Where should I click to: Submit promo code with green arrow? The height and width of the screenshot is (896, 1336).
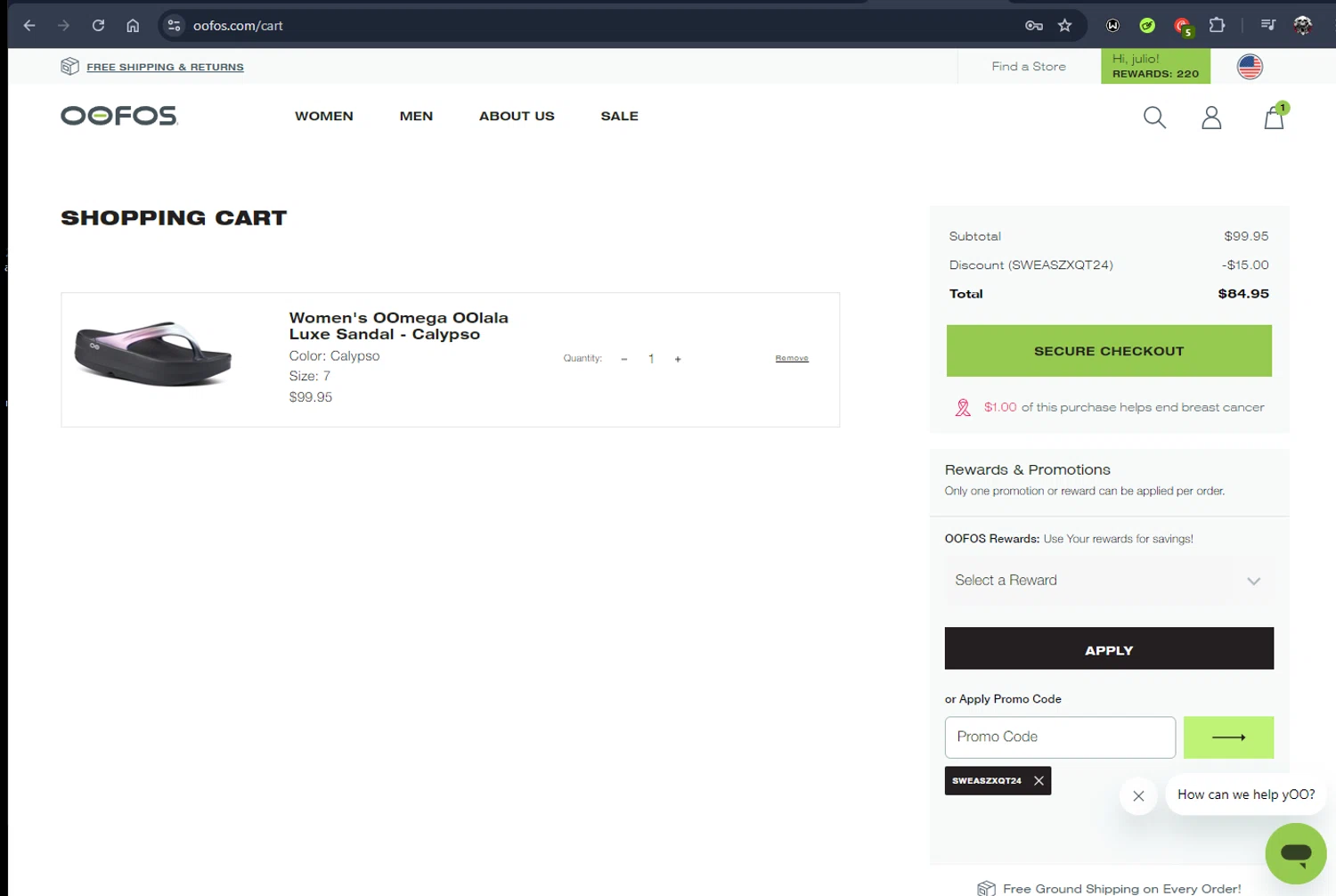tap(1228, 737)
